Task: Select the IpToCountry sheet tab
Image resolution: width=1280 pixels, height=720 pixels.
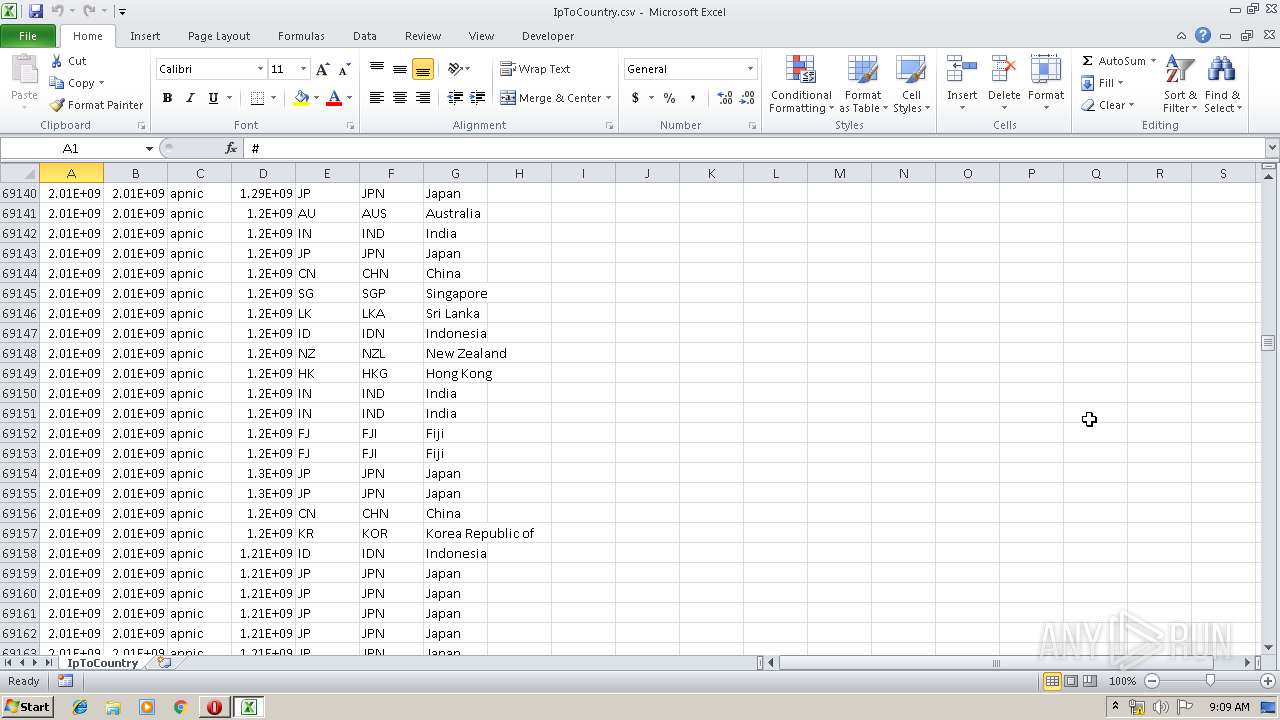Action: (x=102, y=663)
